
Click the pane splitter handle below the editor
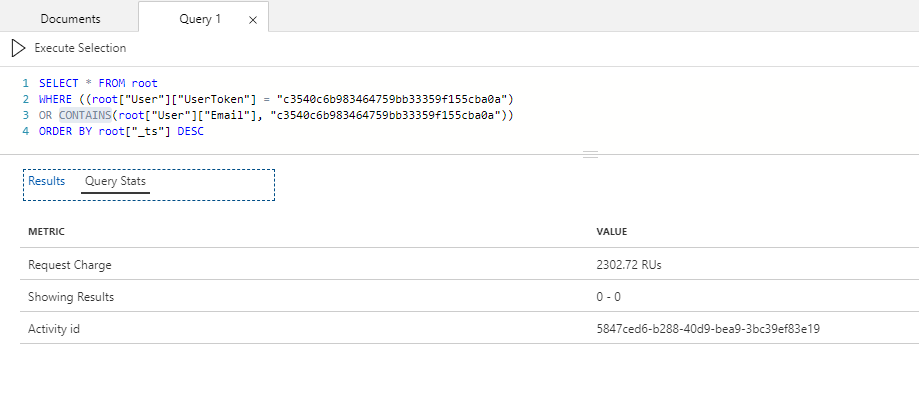click(x=590, y=154)
